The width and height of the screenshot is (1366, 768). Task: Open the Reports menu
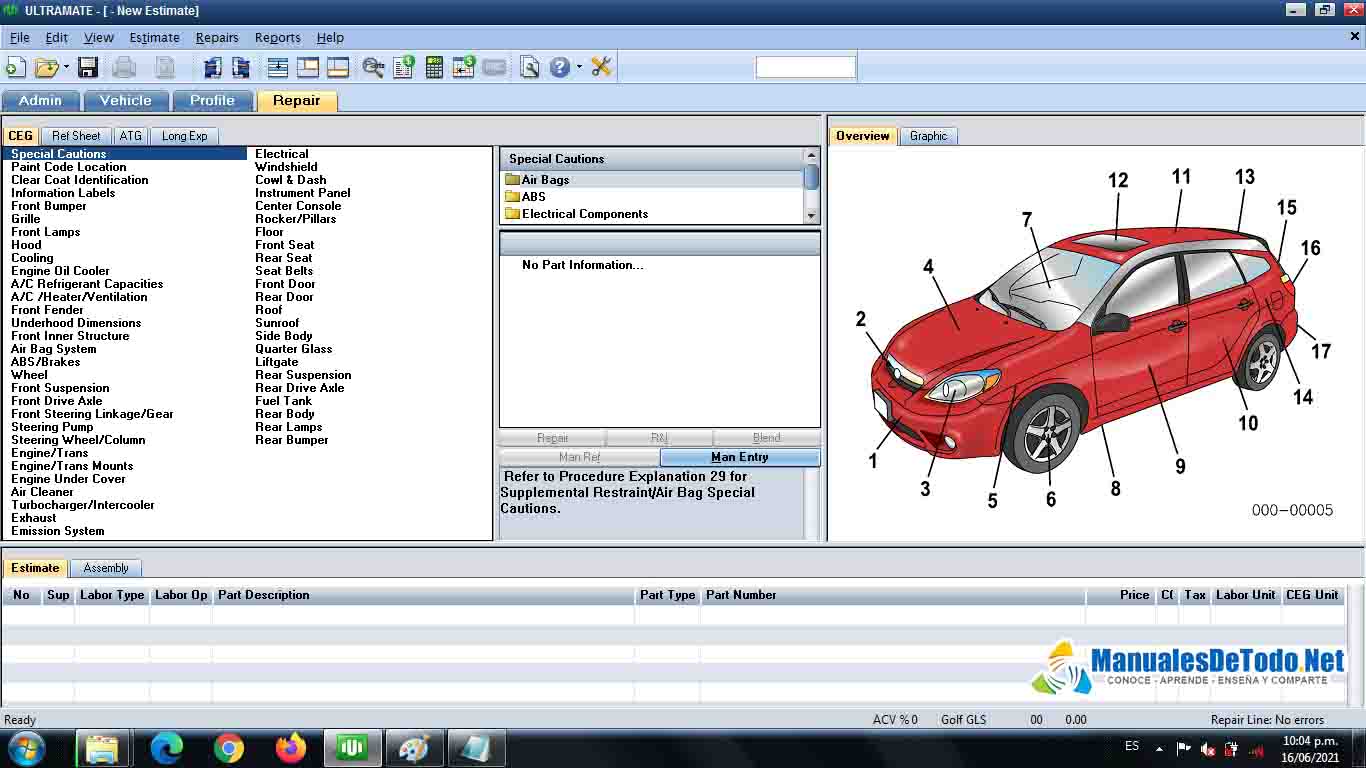pyautogui.click(x=277, y=37)
